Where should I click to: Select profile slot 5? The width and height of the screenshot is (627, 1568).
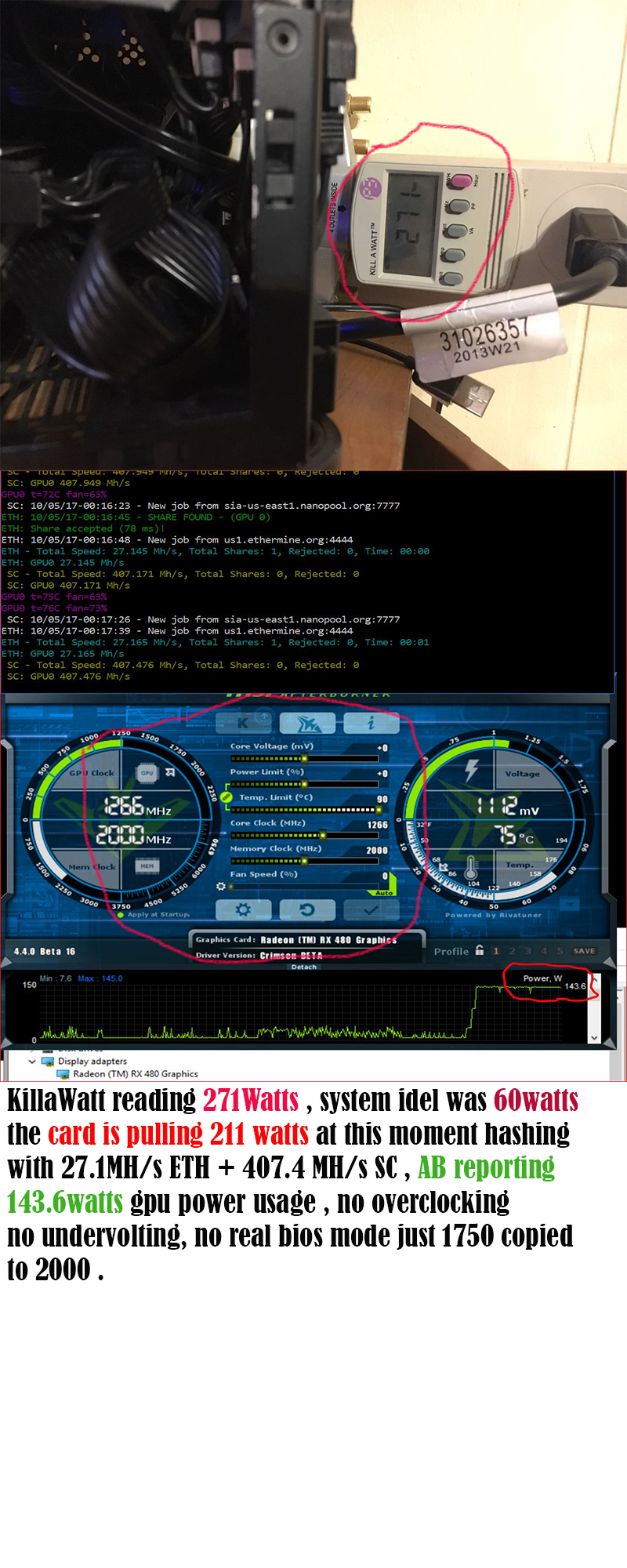point(560,951)
